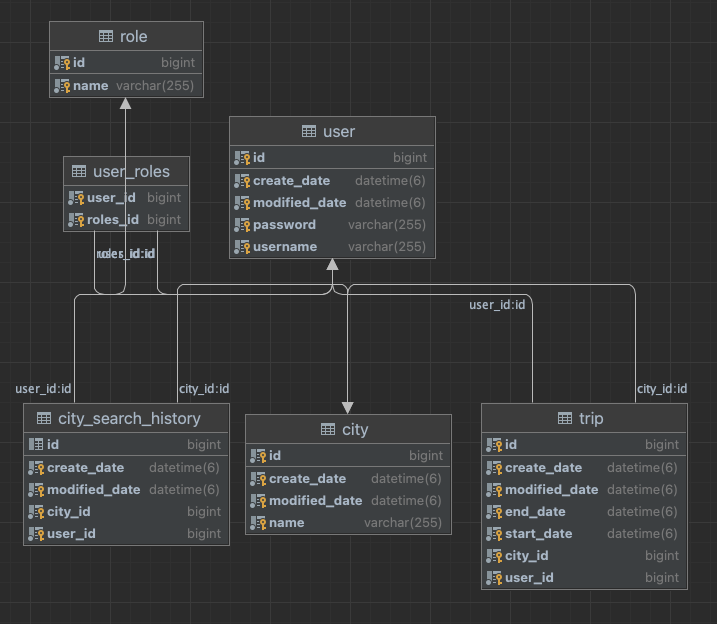Click key icon next to user_roles user_id
Screen dimensions: 717x624
76,198
